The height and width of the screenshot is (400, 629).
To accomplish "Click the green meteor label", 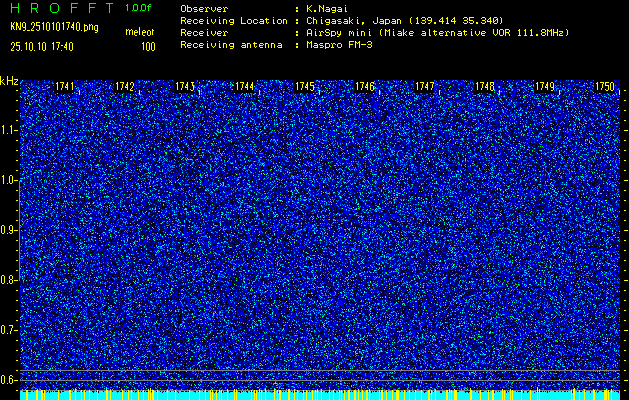I will click(139, 33).
